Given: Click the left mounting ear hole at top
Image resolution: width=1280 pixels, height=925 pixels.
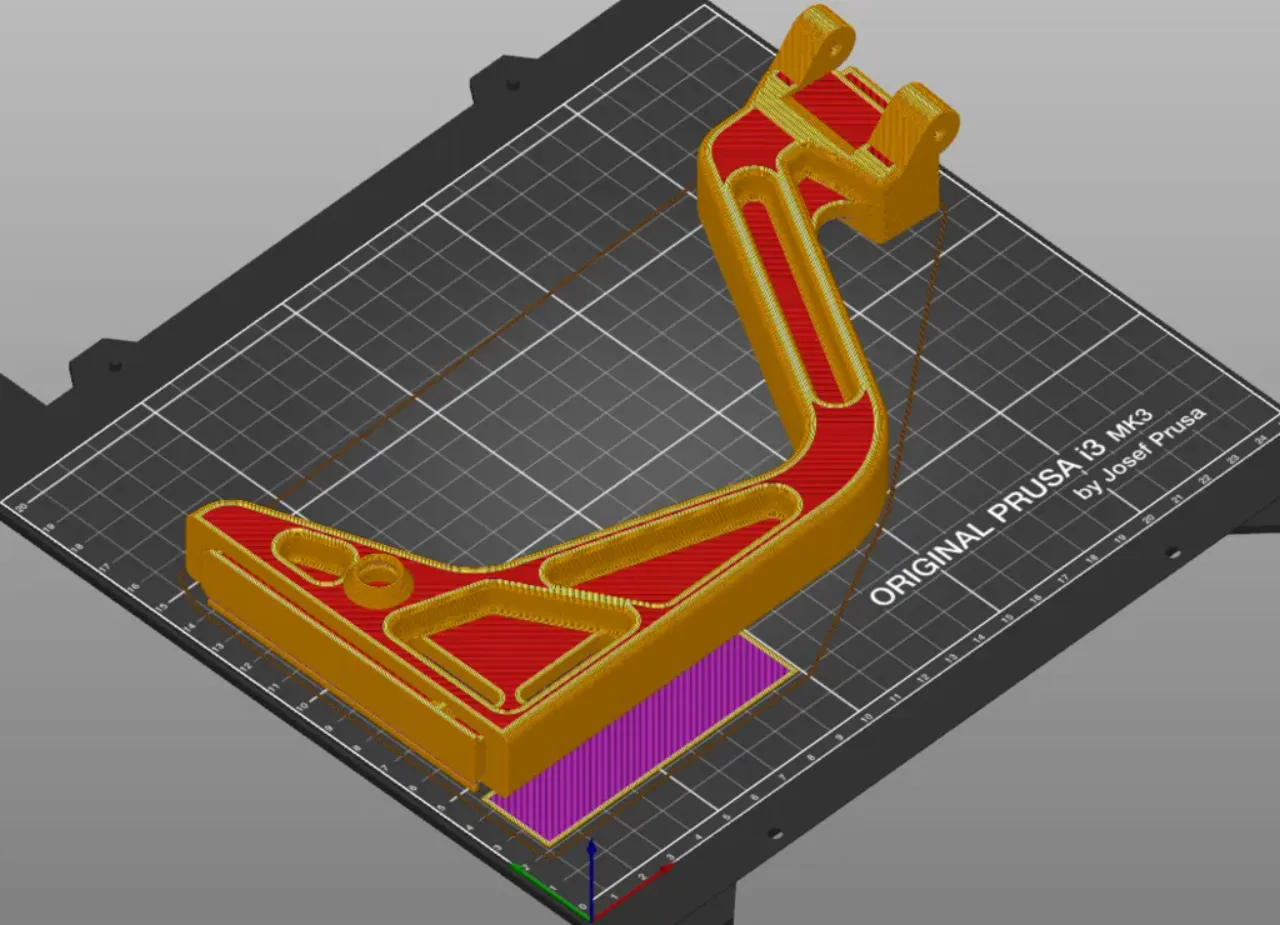Looking at the screenshot, I should pyautogui.click(x=831, y=44).
